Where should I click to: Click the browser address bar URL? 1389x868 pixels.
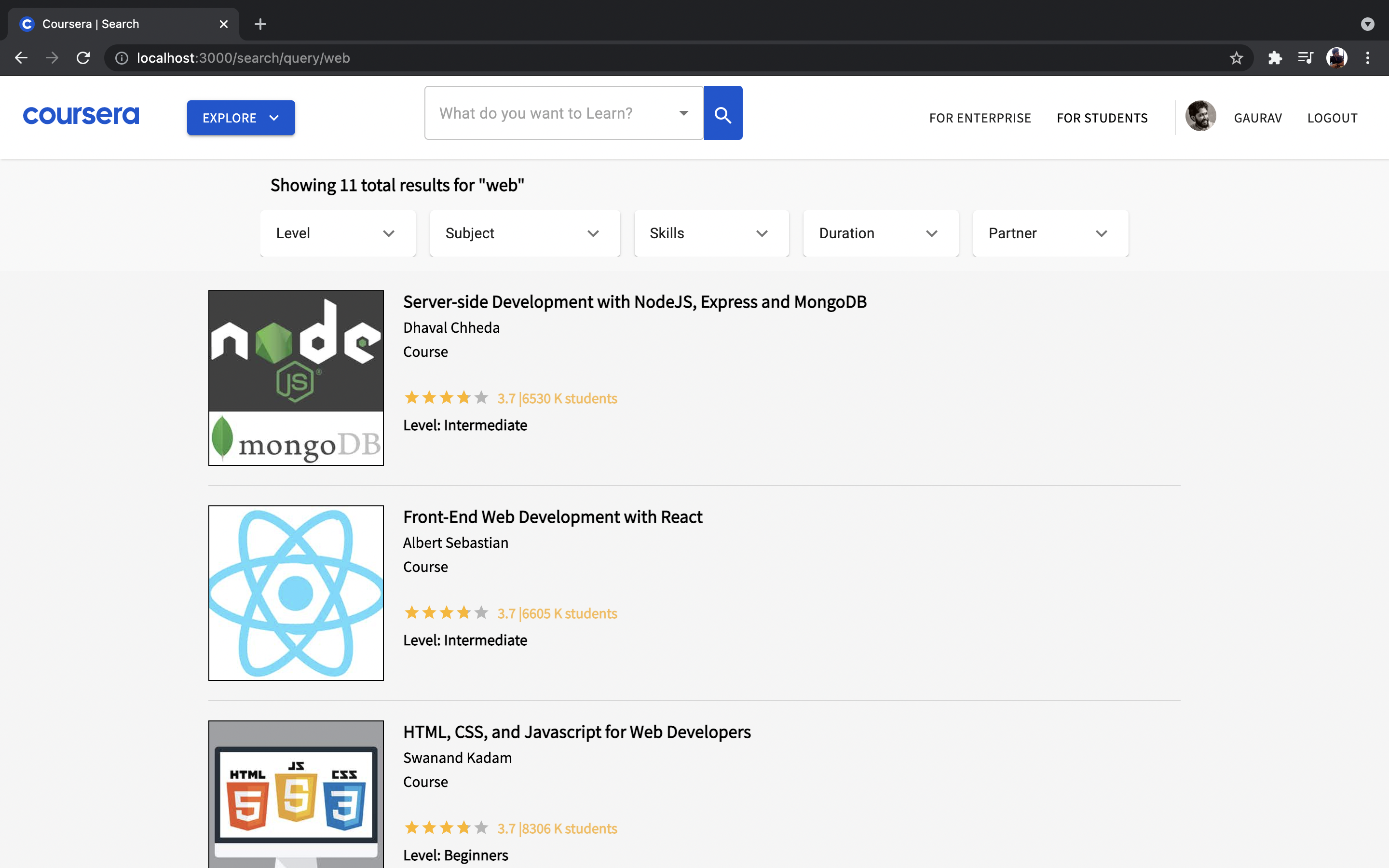point(244,58)
